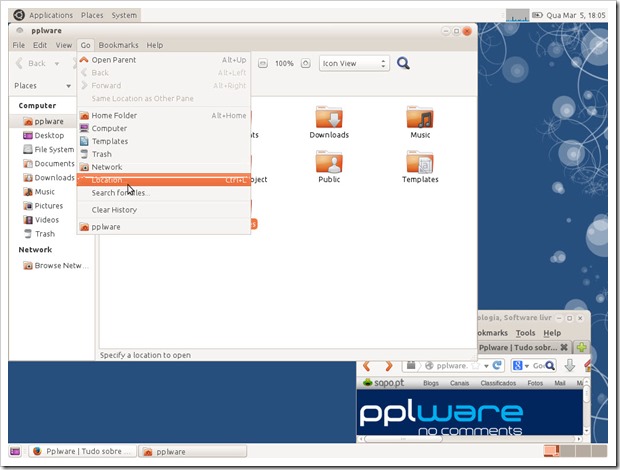The image size is (620, 470).
Task: Open the File menu
Action: coord(19,45)
